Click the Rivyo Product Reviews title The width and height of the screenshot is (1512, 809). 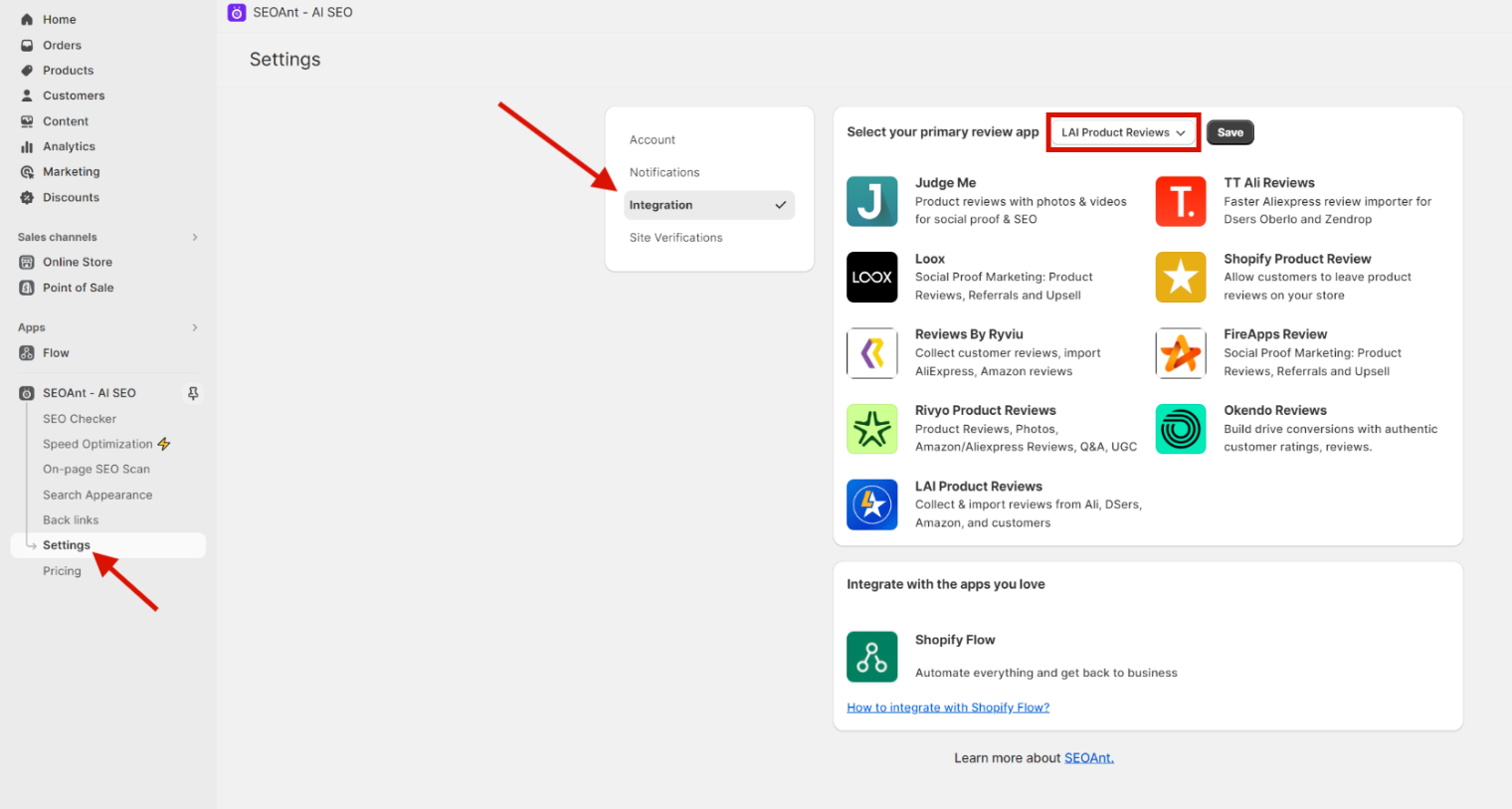click(986, 410)
